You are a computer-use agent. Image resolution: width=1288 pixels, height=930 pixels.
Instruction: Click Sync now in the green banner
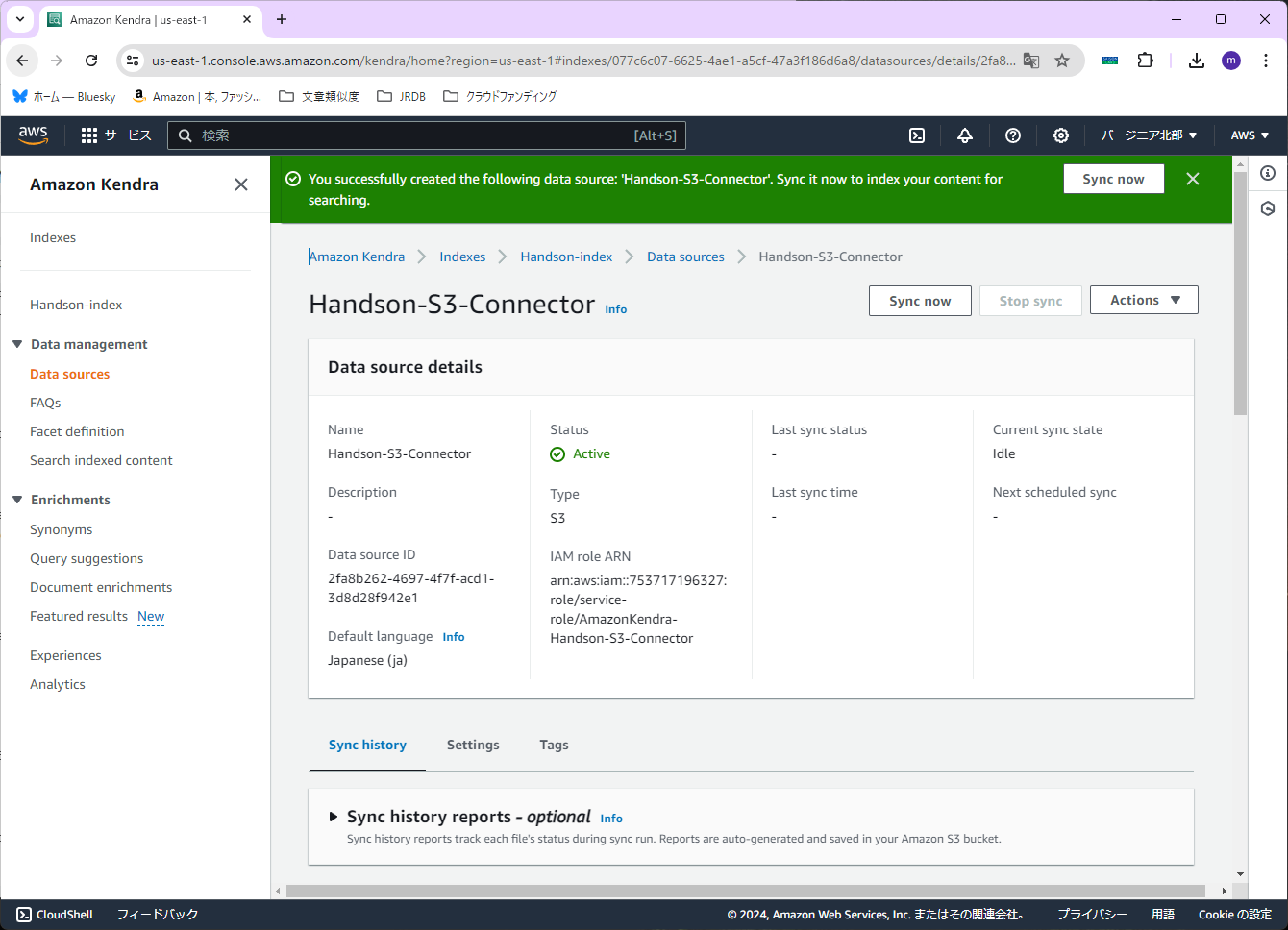click(1113, 179)
